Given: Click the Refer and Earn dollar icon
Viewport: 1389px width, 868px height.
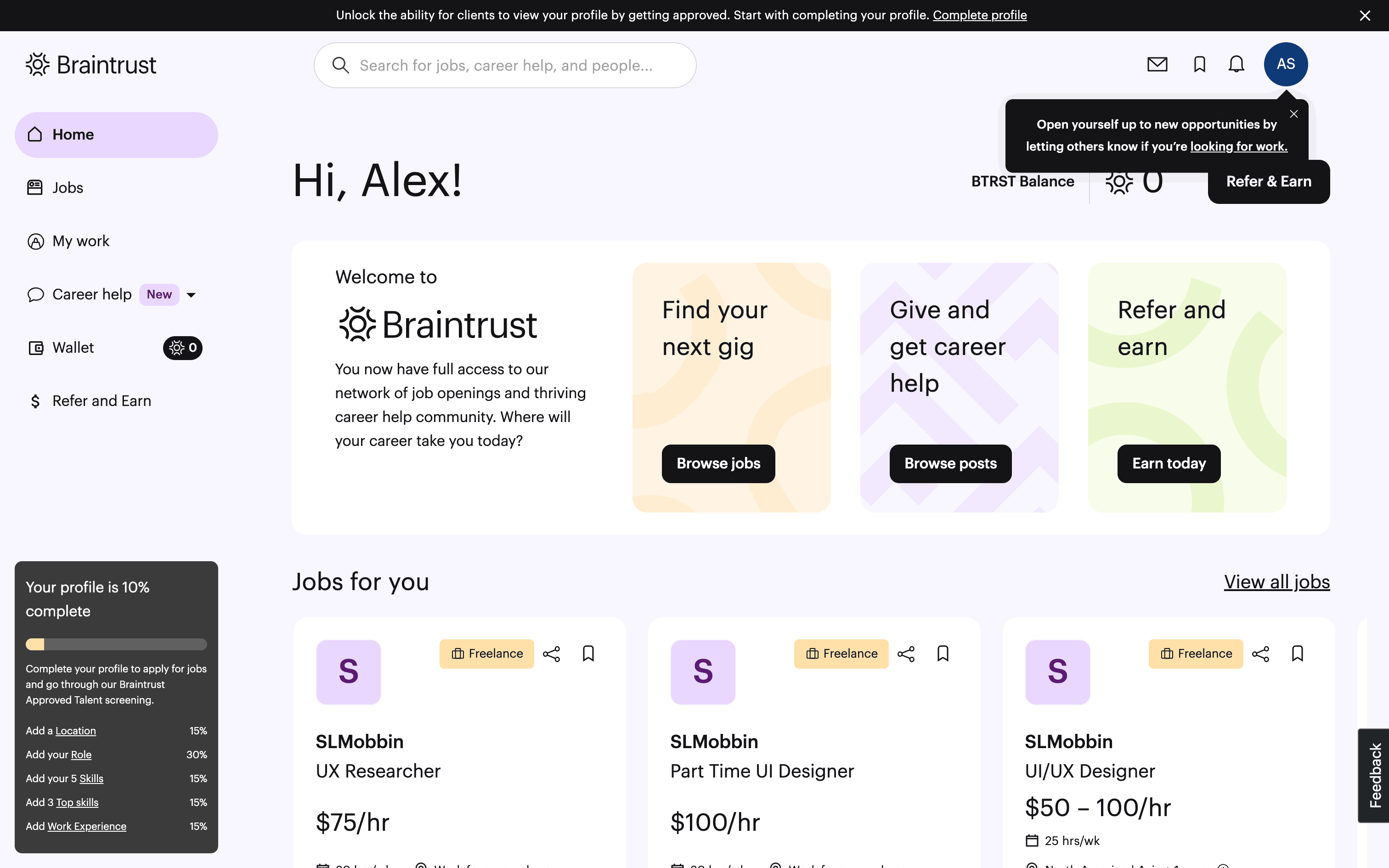Looking at the screenshot, I should (35, 400).
